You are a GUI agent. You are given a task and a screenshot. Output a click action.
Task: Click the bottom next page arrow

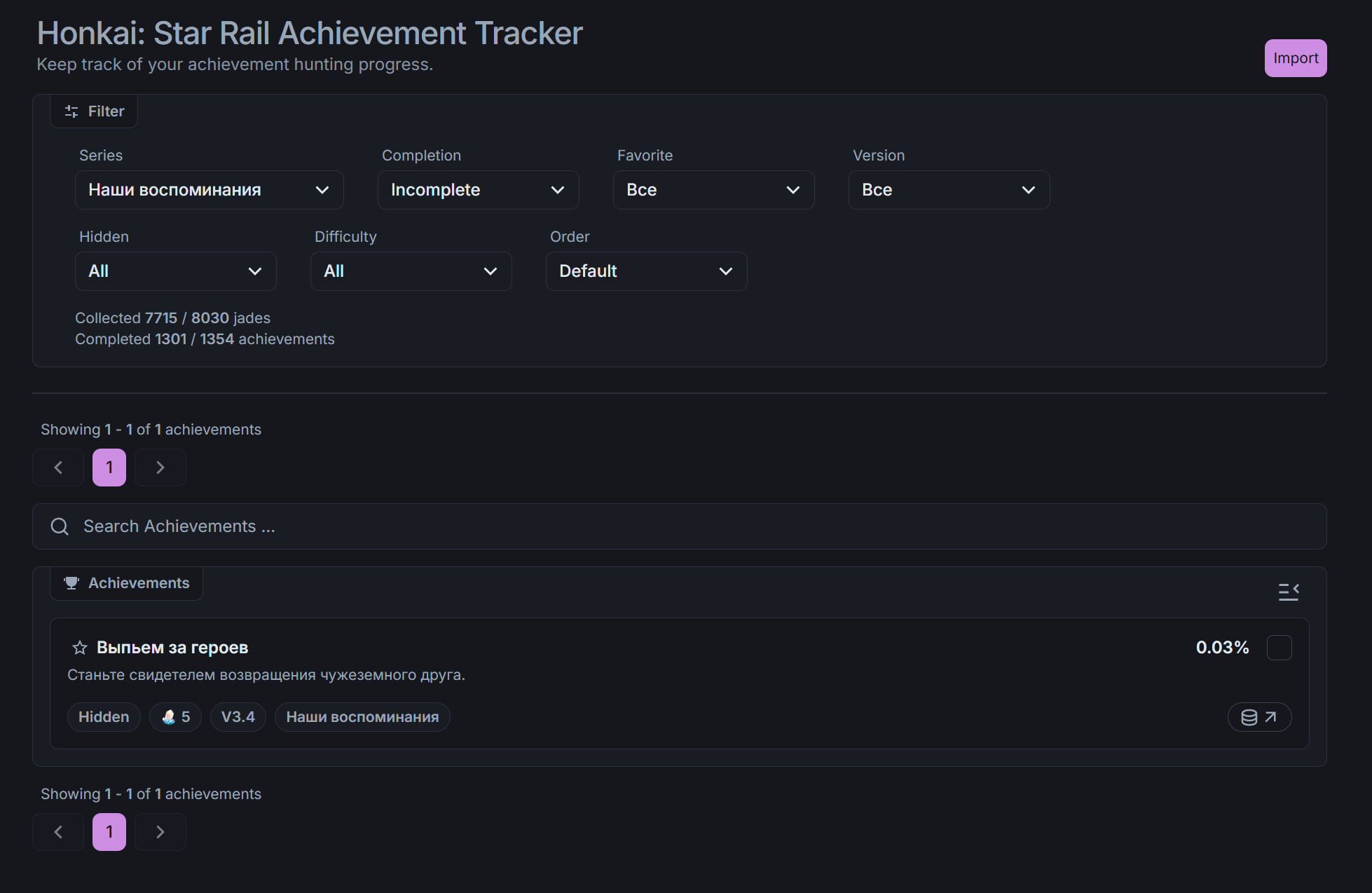point(160,832)
